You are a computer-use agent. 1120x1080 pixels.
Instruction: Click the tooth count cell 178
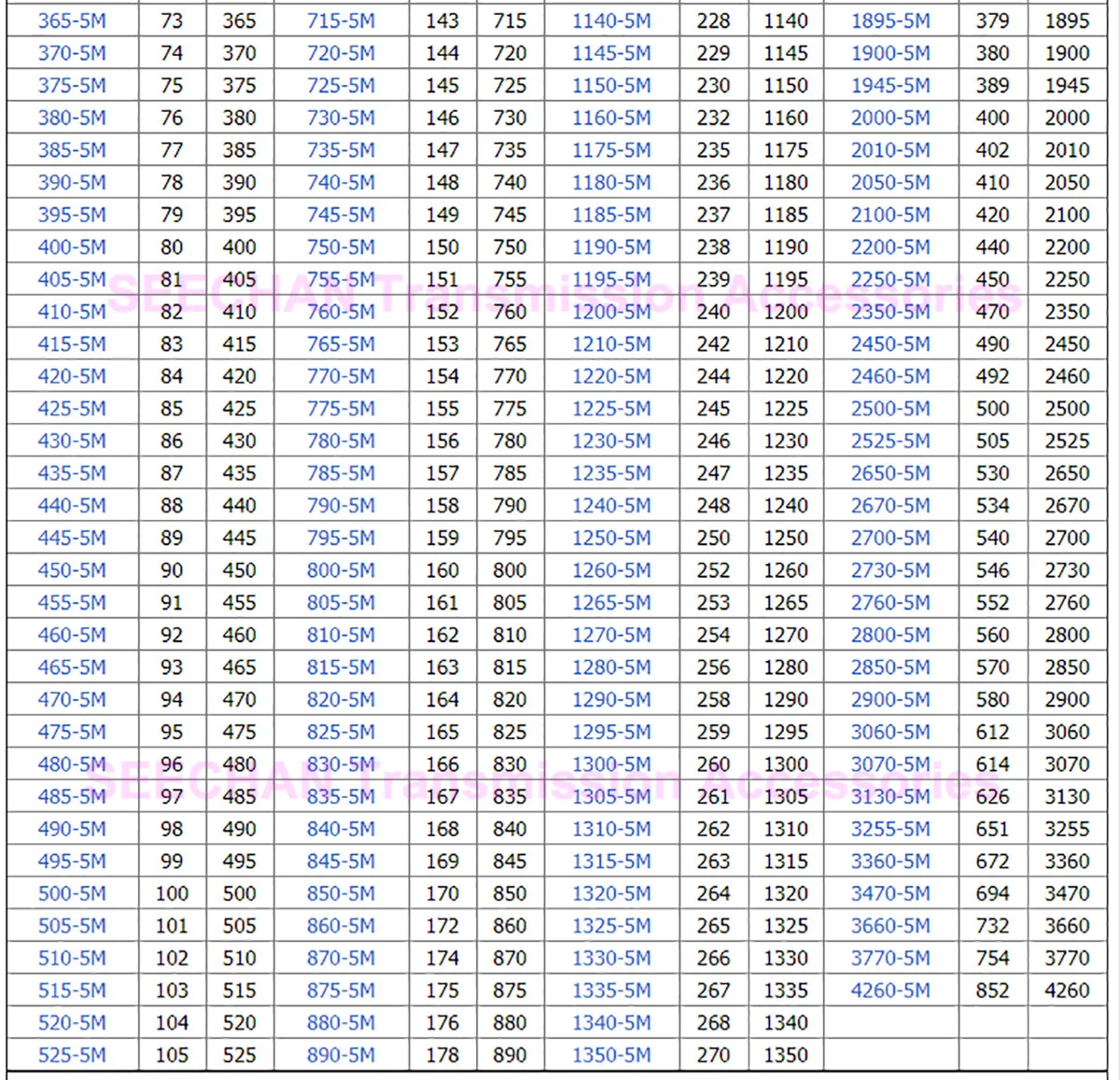pos(442,1055)
